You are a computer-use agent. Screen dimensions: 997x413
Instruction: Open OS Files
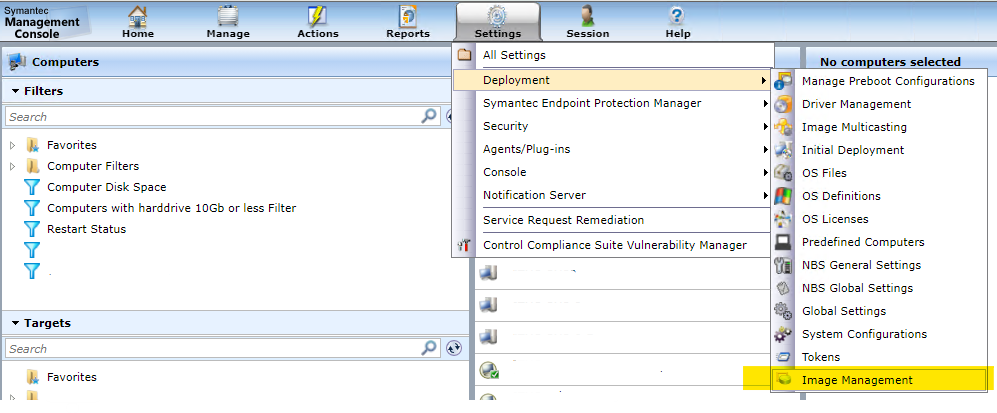[824, 173]
